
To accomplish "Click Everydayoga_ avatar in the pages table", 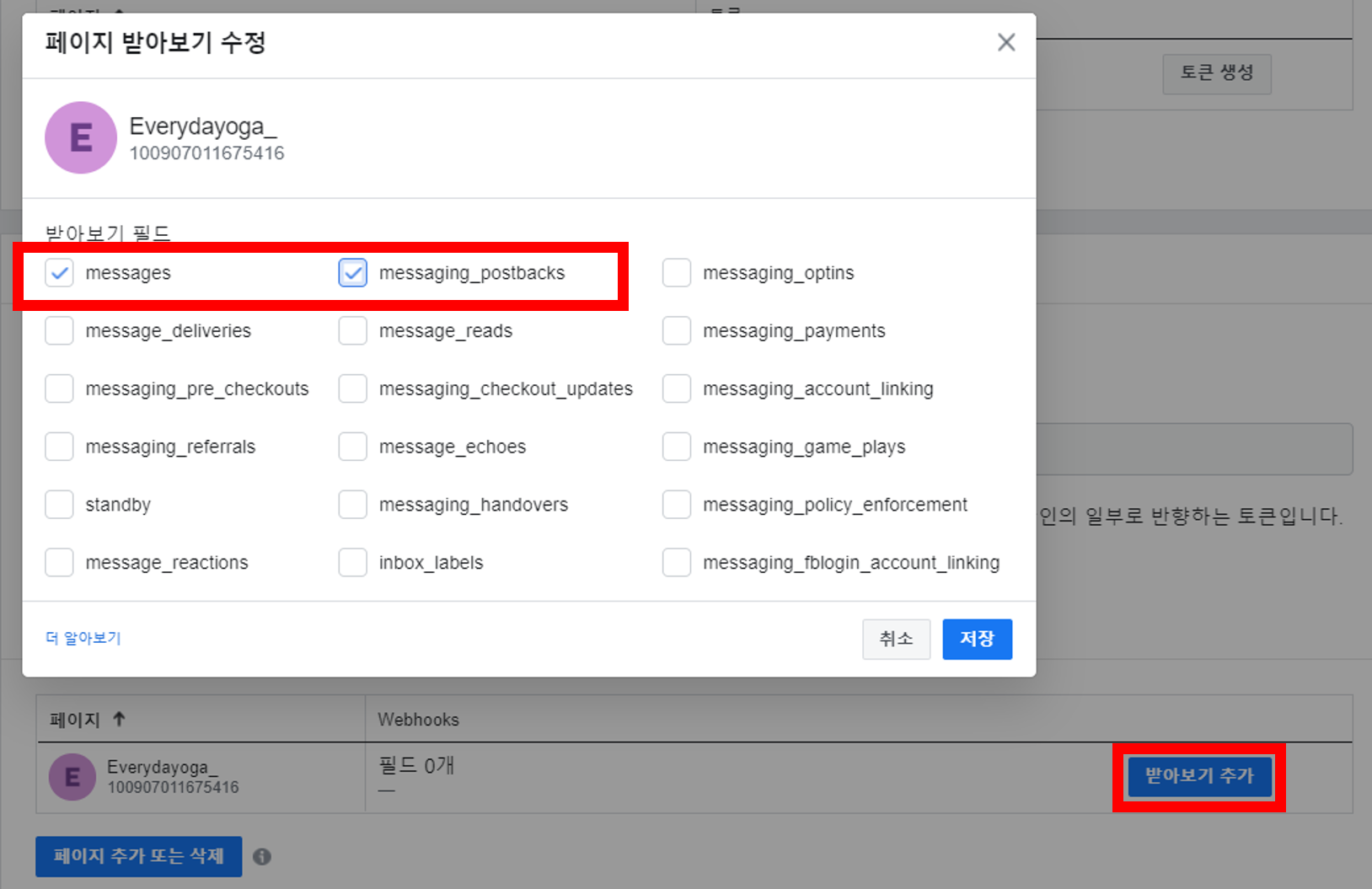I will coord(72,776).
